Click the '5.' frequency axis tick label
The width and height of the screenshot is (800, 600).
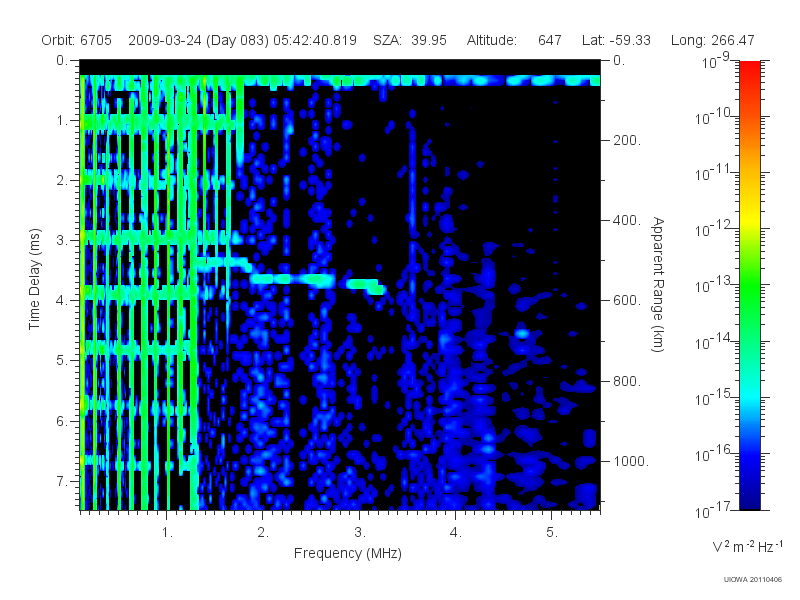552,533
